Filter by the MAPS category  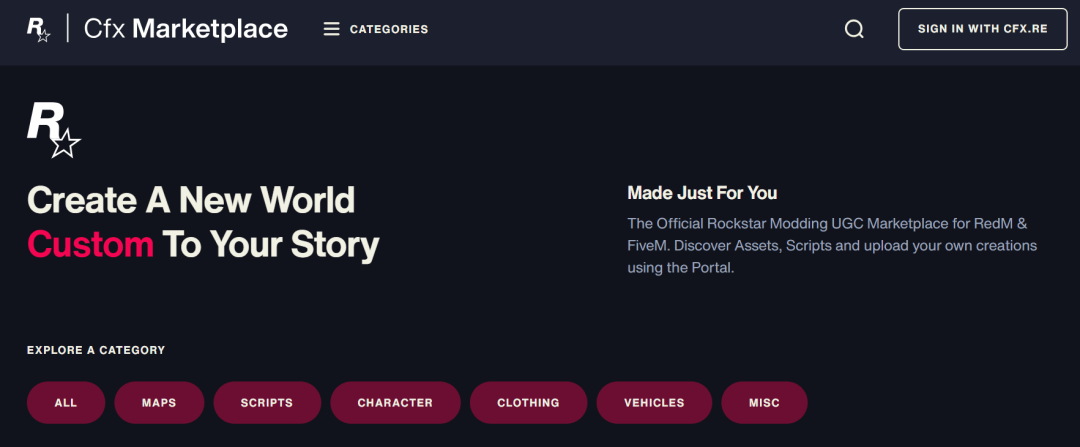(x=159, y=403)
